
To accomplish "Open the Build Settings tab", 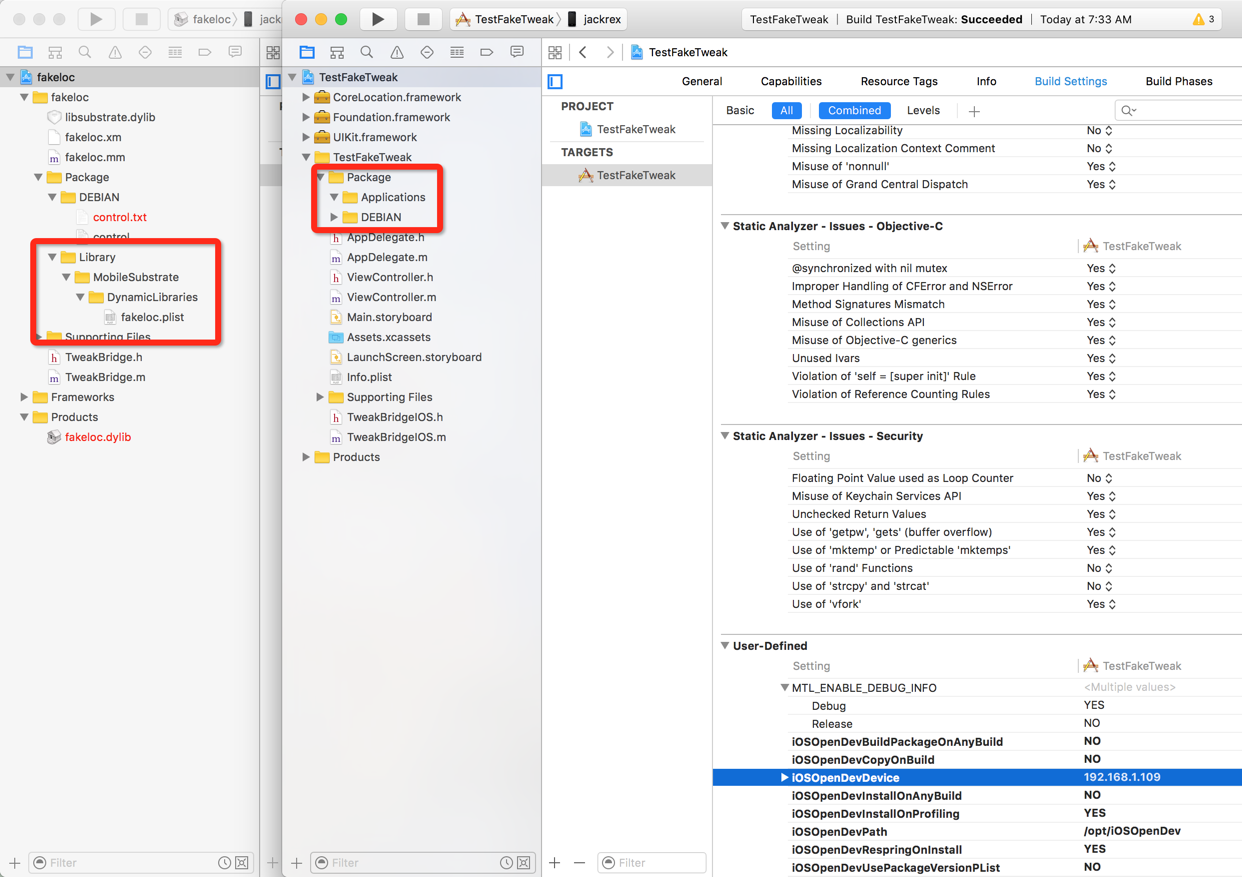I will 1071,81.
